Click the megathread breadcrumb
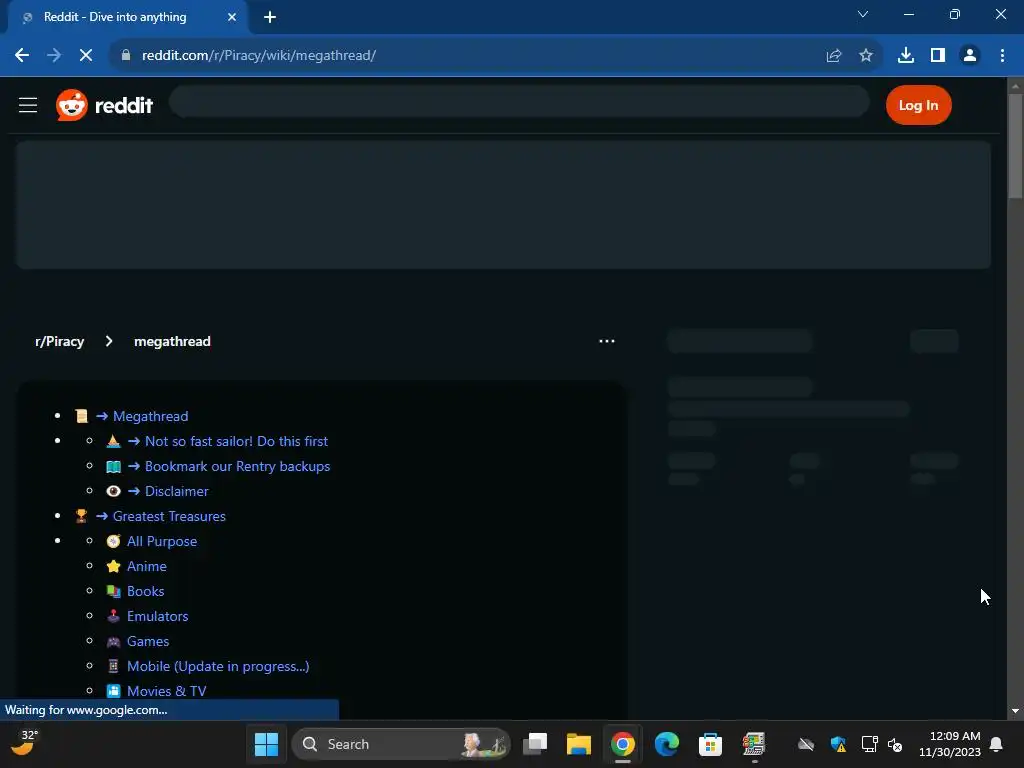The width and height of the screenshot is (1024, 768). click(172, 342)
